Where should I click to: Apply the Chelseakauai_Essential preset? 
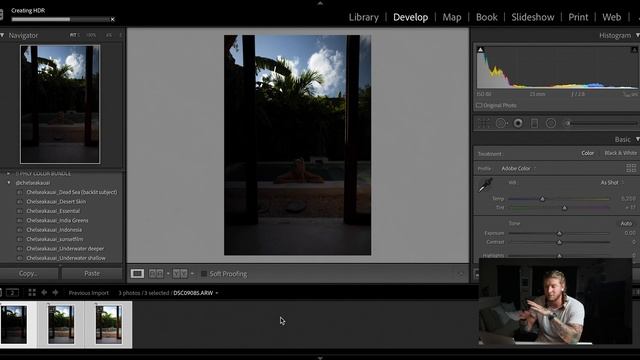pos(53,211)
